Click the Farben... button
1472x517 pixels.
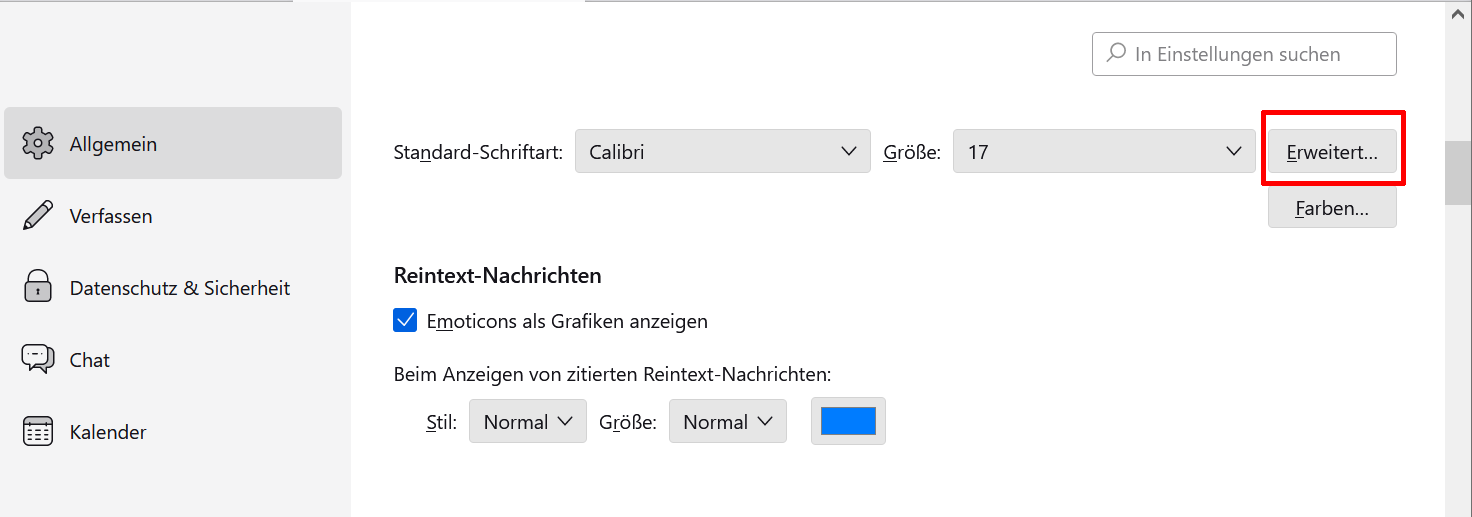pyautogui.click(x=1332, y=208)
